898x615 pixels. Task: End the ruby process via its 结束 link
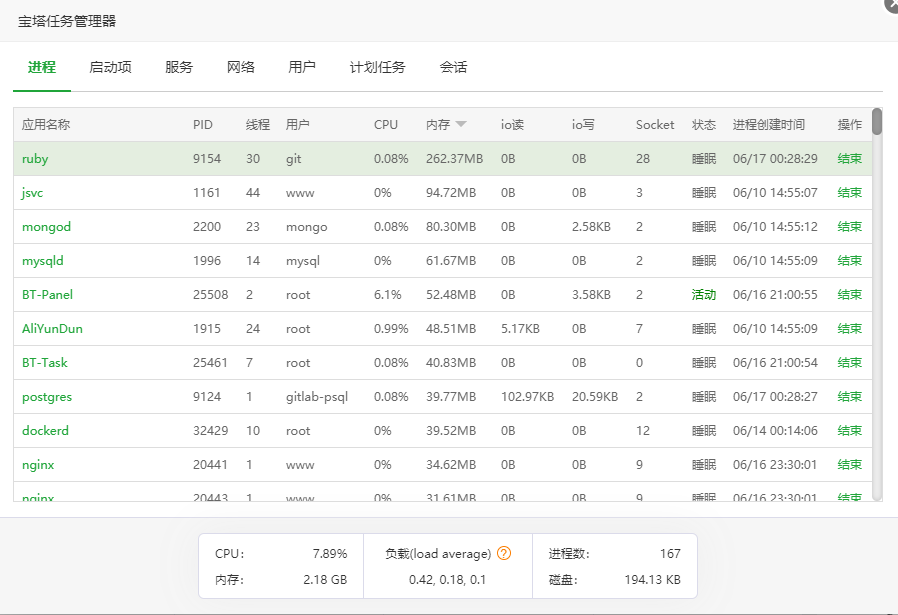(848, 158)
